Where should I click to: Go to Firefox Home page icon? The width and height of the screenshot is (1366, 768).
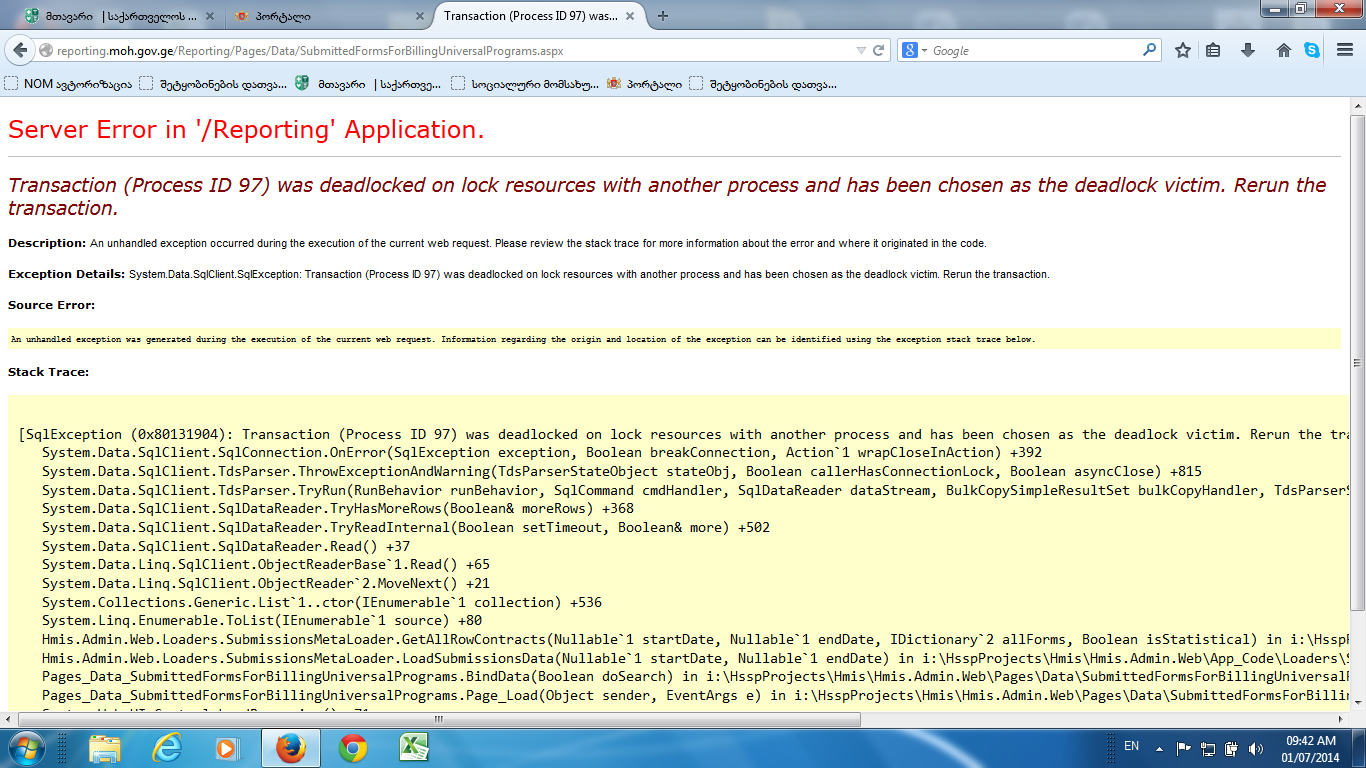(x=1283, y=50)
